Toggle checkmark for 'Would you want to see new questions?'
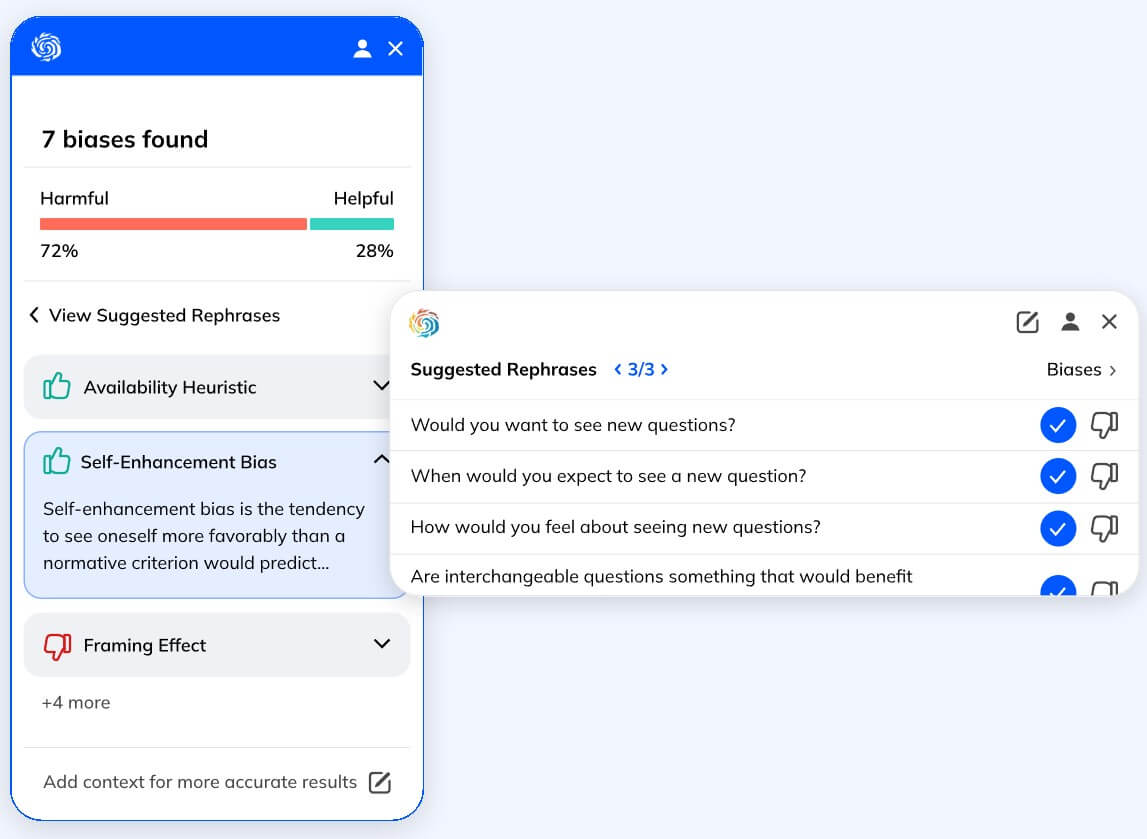The image size is (1147, 839). pos(1058,425)
